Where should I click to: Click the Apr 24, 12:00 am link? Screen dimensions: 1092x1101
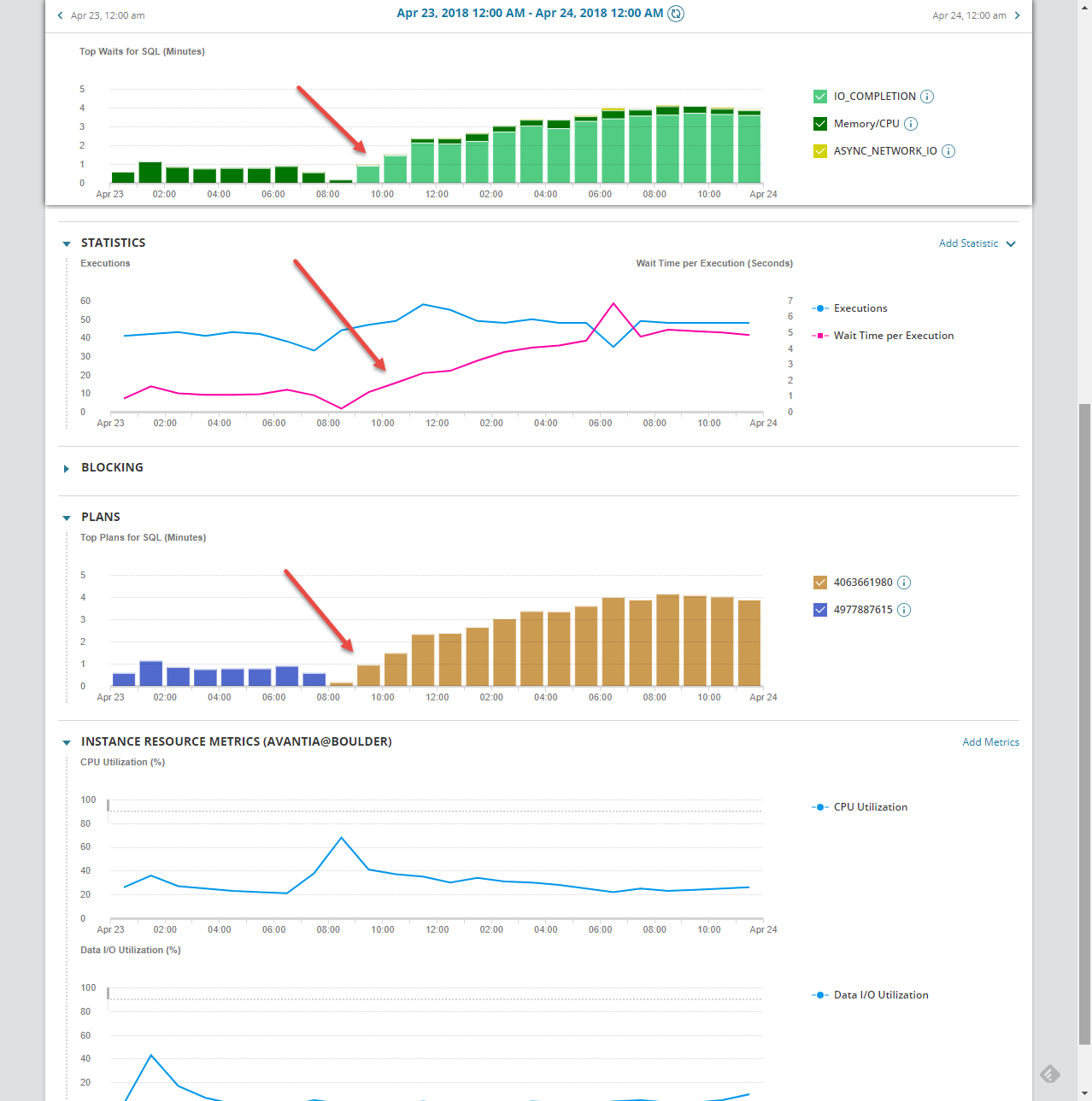[x=969, y=15]
